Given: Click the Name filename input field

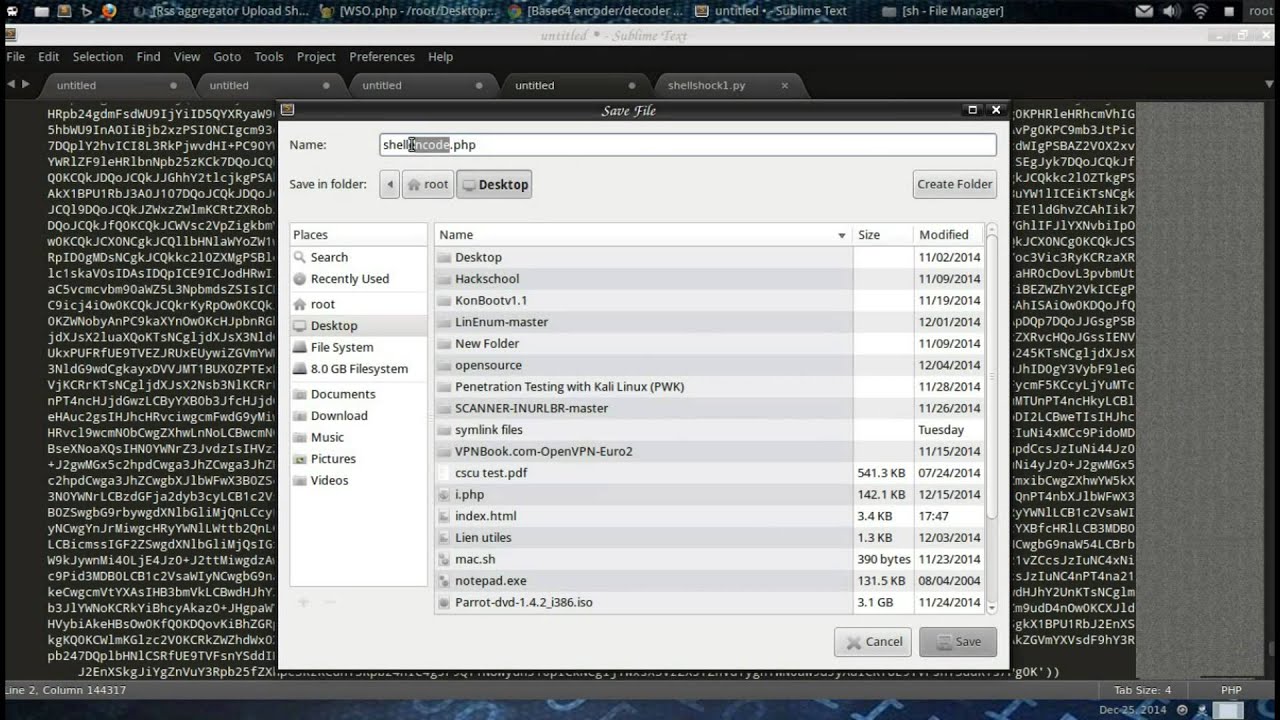Looking at the screenshot, I should pyautogui.click(x=688, y=145).
